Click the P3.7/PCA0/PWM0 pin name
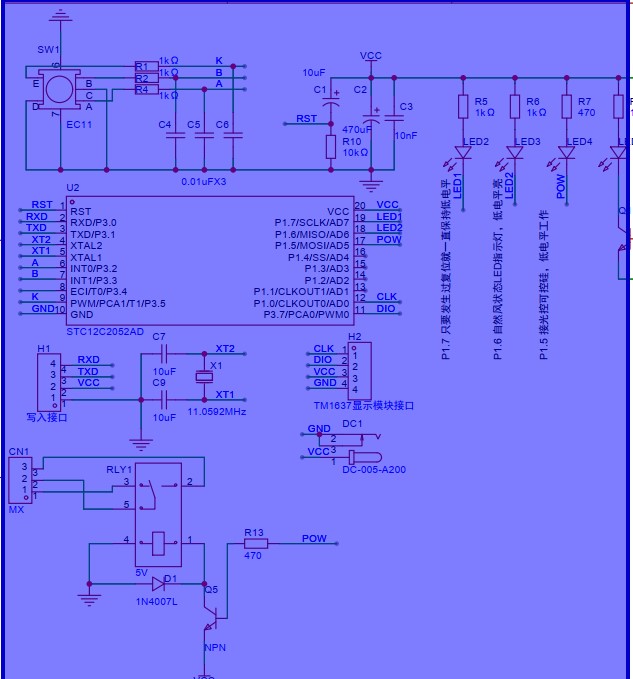This screenshot has height=679, width=633. click(x=306, y=314)
